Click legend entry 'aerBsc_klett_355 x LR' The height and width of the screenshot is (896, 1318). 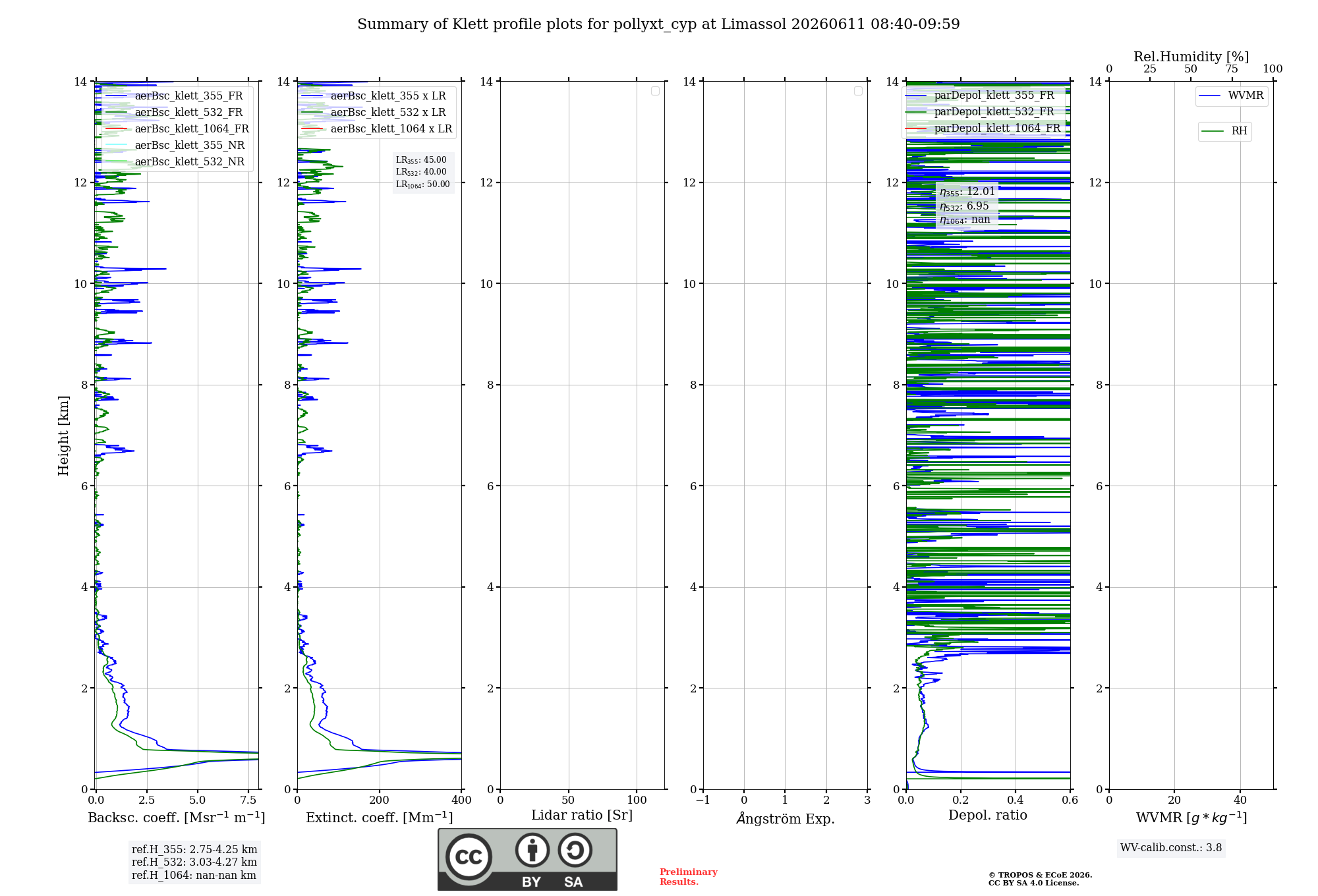[388, 96]
